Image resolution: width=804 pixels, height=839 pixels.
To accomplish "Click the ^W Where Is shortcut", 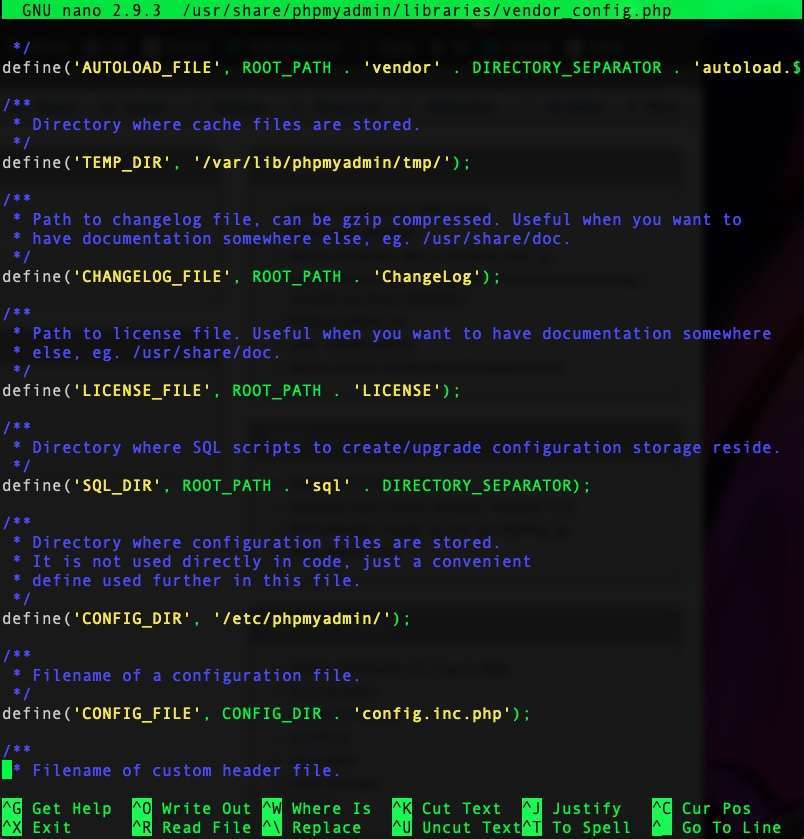I will [317, 808].
